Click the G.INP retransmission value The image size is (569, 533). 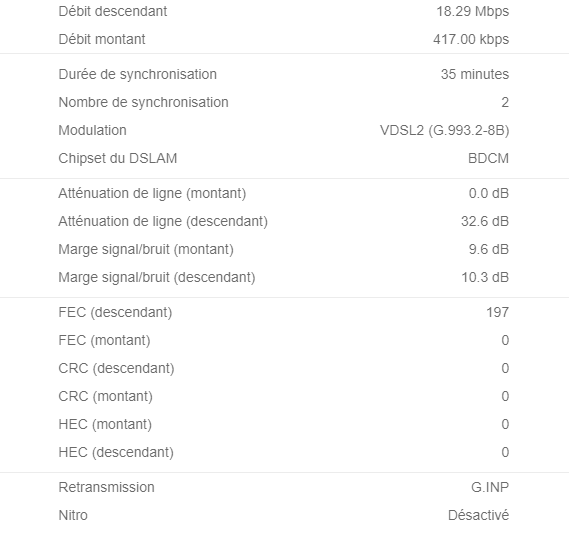pos(490,487)
